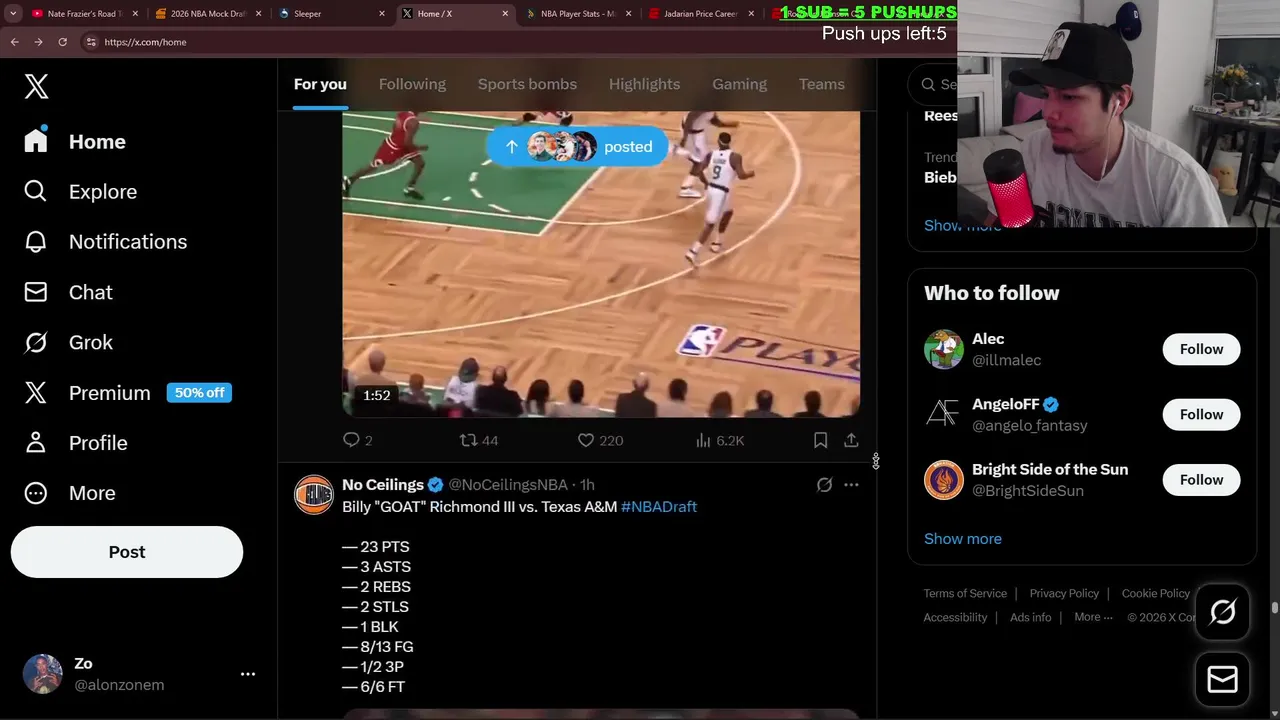Image resolution: width=1280 pixels, height=720 pixels.
Task: Switch to Nate Frazier's Road browser tab
Action: pyautogui.click(x=84, y=14)
